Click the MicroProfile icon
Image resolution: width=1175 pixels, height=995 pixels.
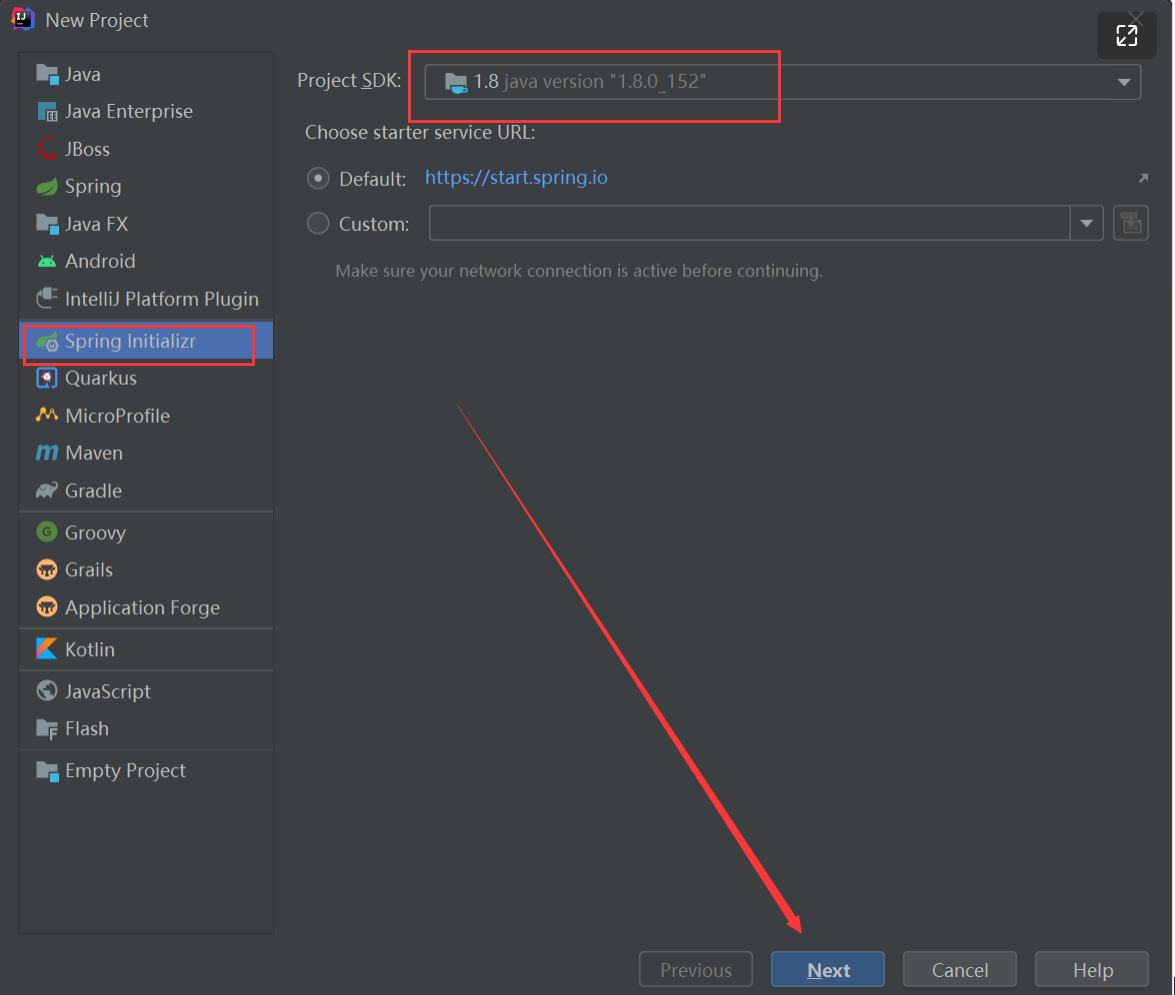click(47, 415)
